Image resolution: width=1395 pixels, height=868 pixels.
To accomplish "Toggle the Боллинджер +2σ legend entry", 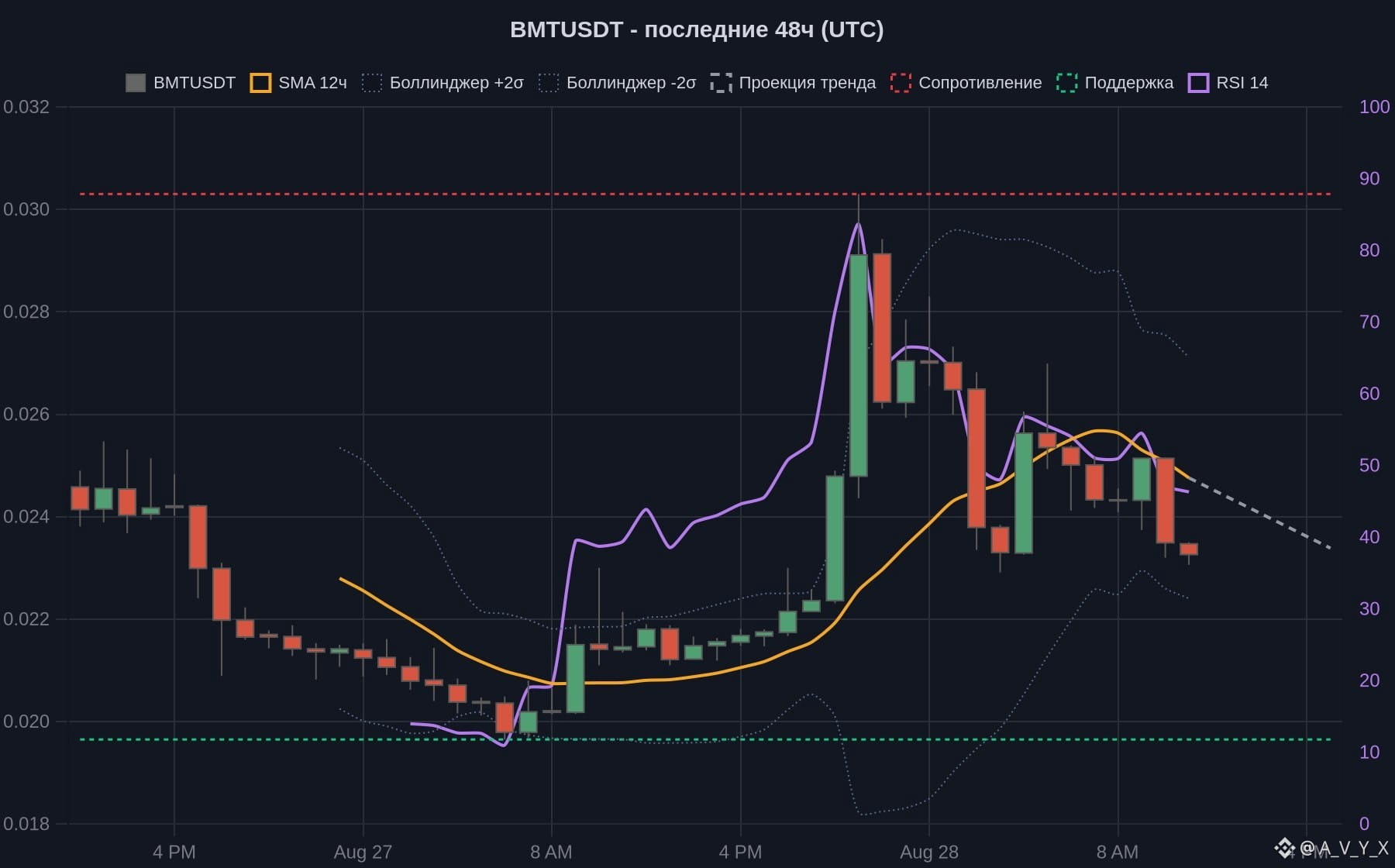I will (443, 83).
